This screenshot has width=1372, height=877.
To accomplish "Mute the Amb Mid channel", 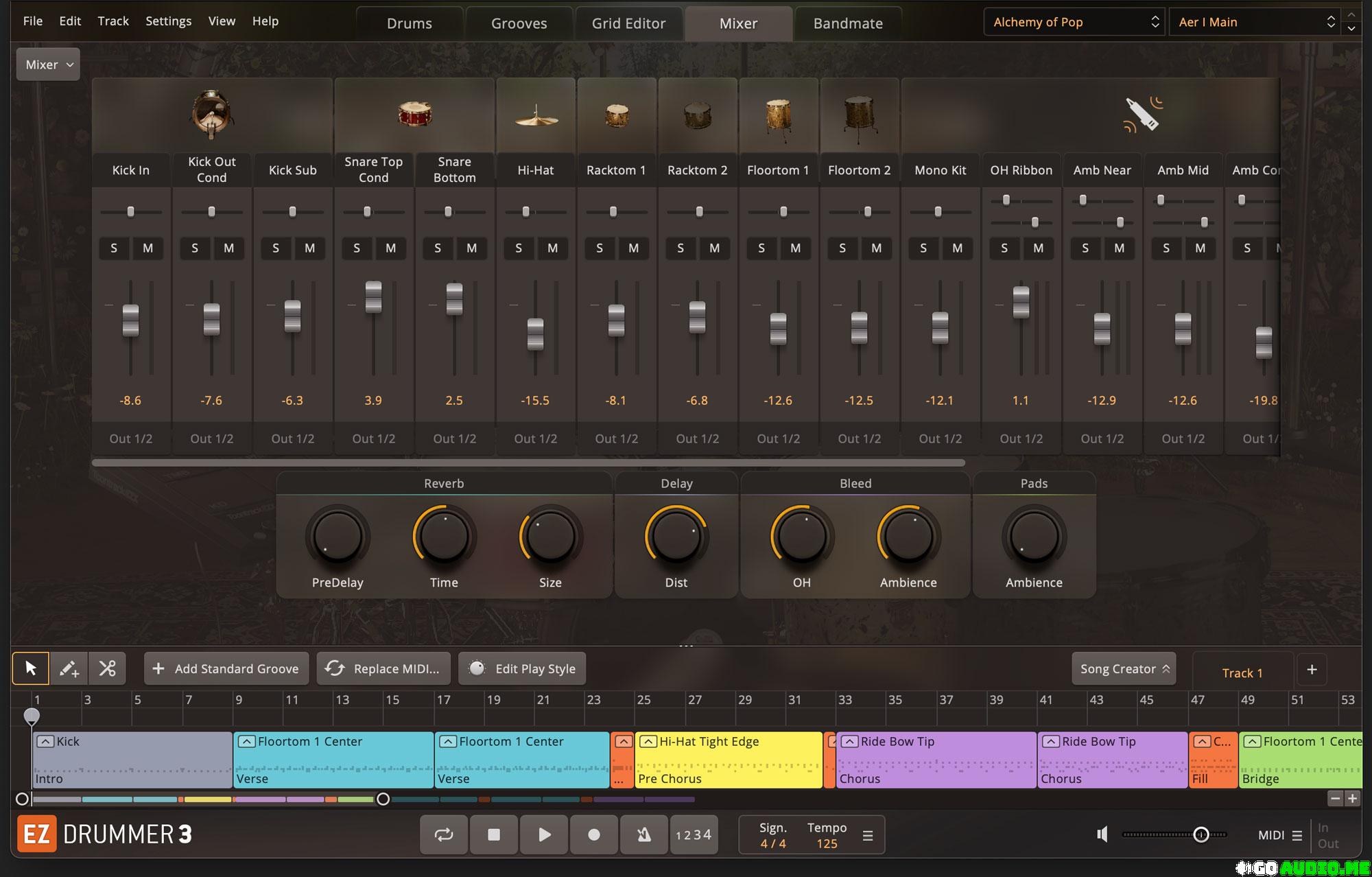I will pos(1200,248).
